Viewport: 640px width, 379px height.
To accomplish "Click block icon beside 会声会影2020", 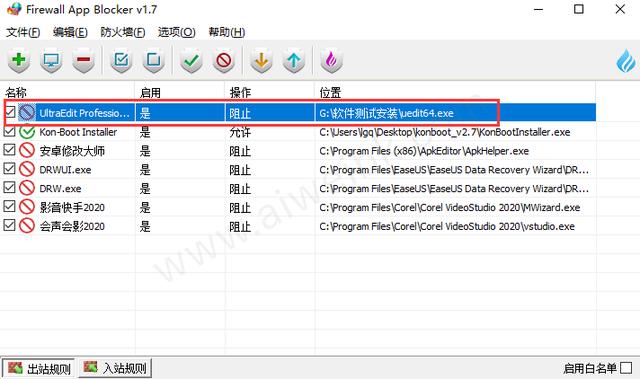I will click(x=27, y=226).
